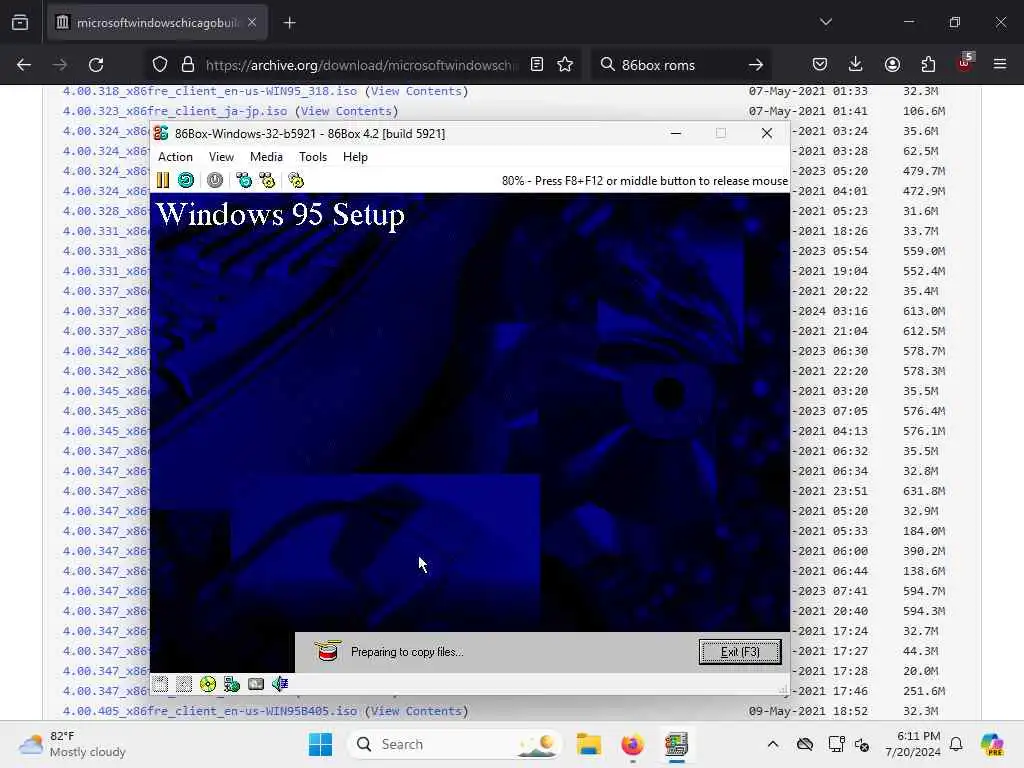Click View Contents for WIN95B405.iso

point(416,711)
